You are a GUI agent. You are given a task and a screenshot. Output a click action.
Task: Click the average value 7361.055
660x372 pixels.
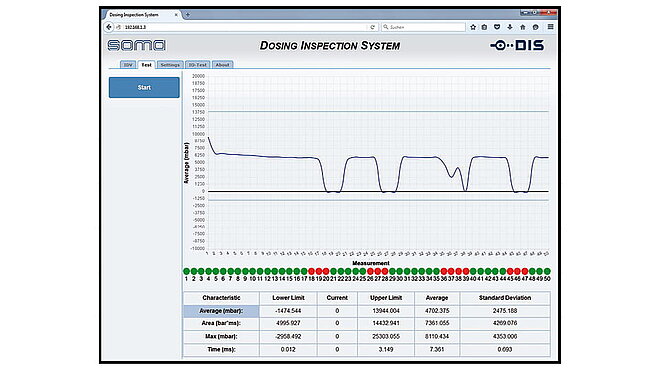pos(437,323)
